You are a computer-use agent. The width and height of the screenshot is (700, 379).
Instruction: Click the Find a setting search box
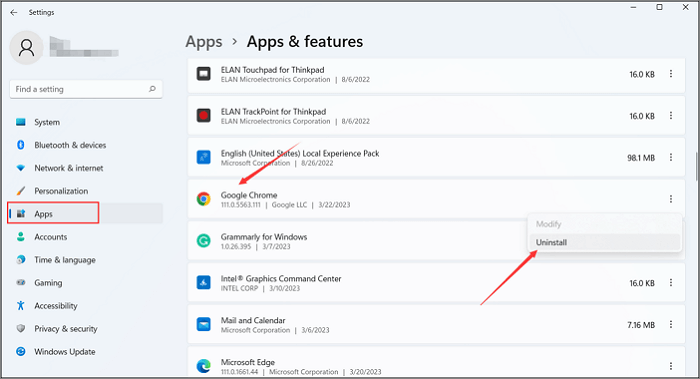coord(86,89)
